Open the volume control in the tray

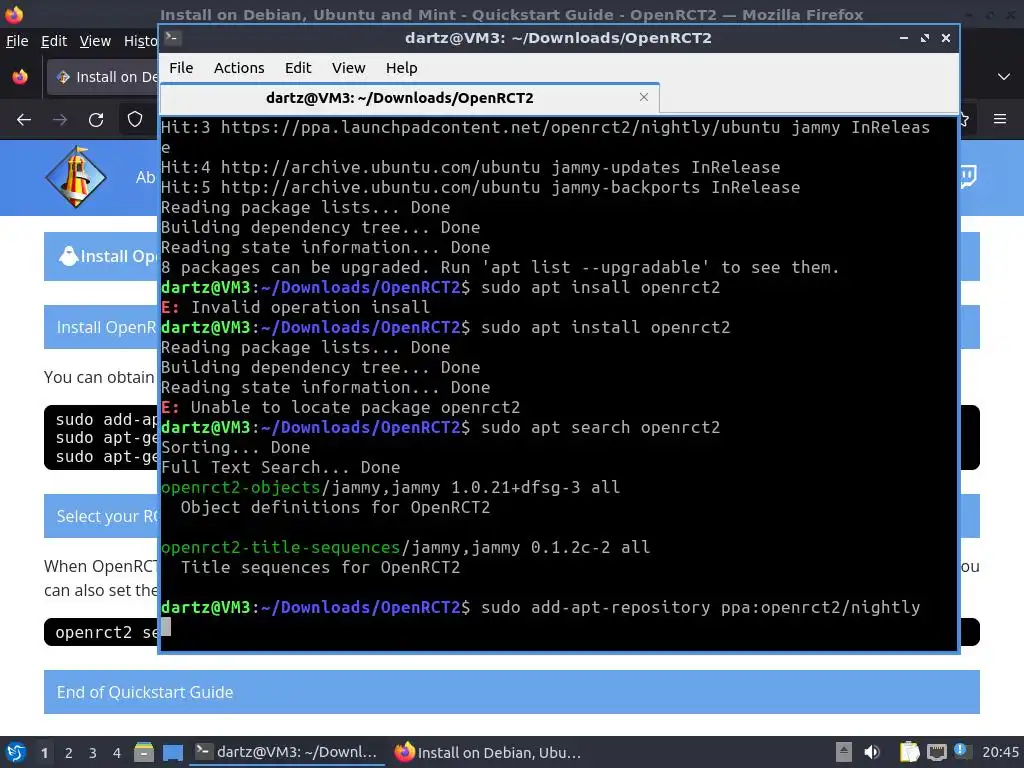[x=872, y=752]
